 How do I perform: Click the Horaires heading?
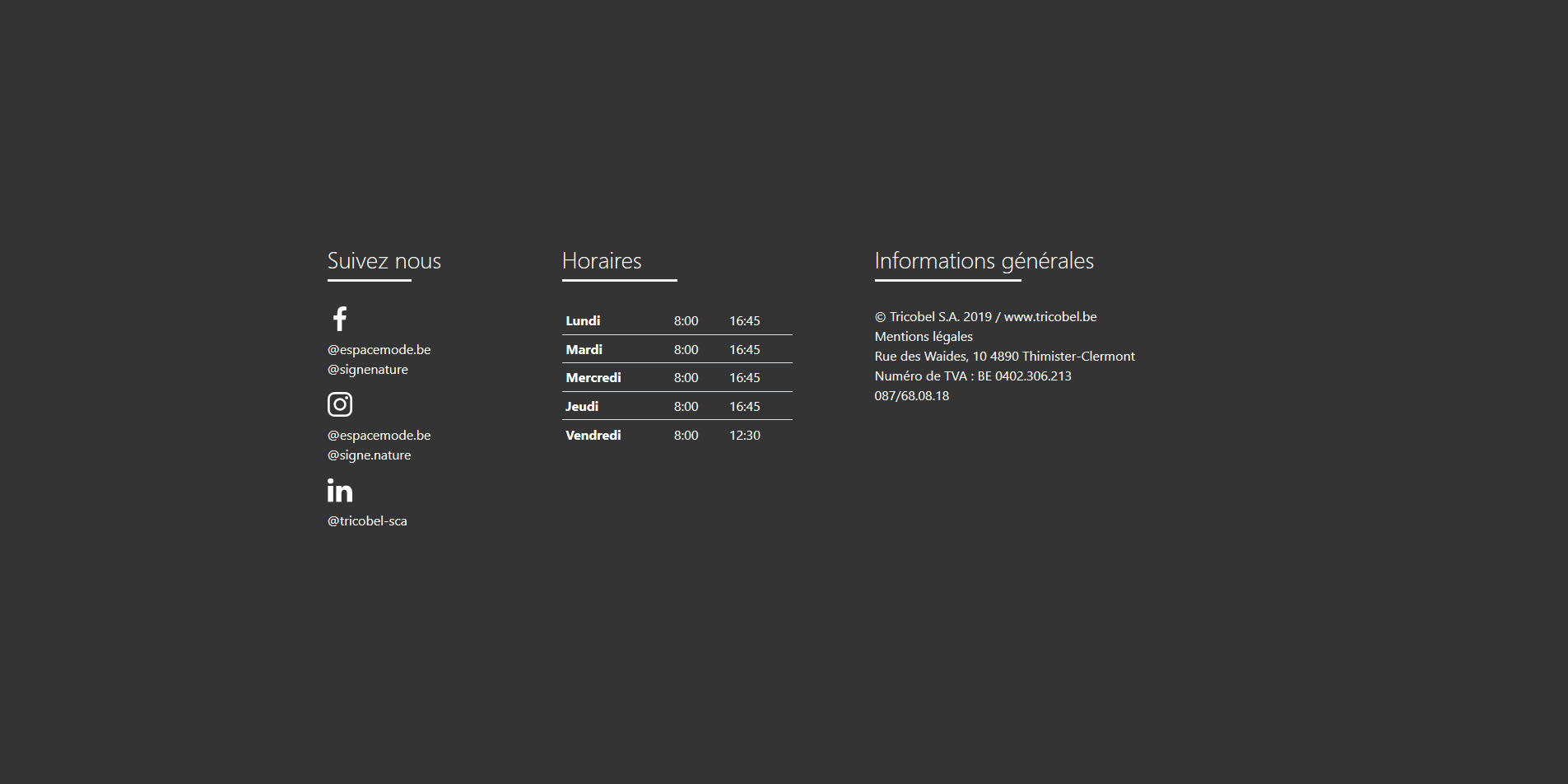tap(602, 261)
